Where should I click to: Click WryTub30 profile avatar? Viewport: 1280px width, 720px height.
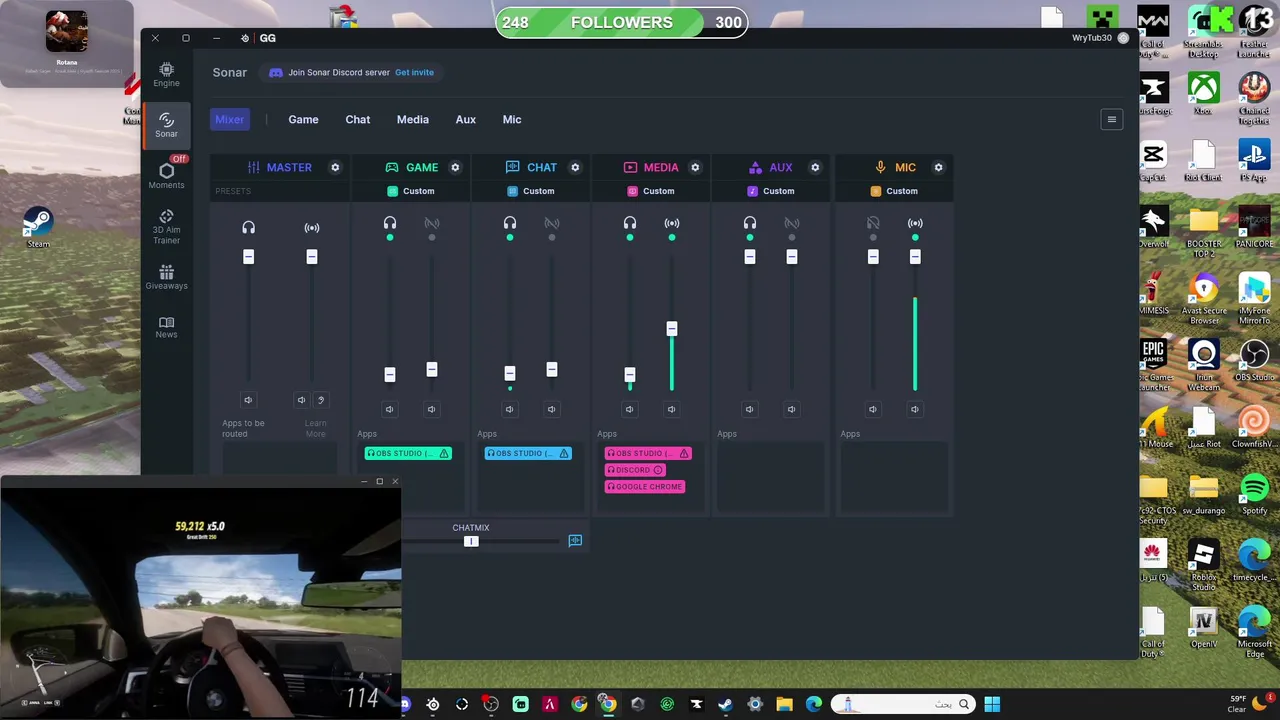coord(1123,38)
